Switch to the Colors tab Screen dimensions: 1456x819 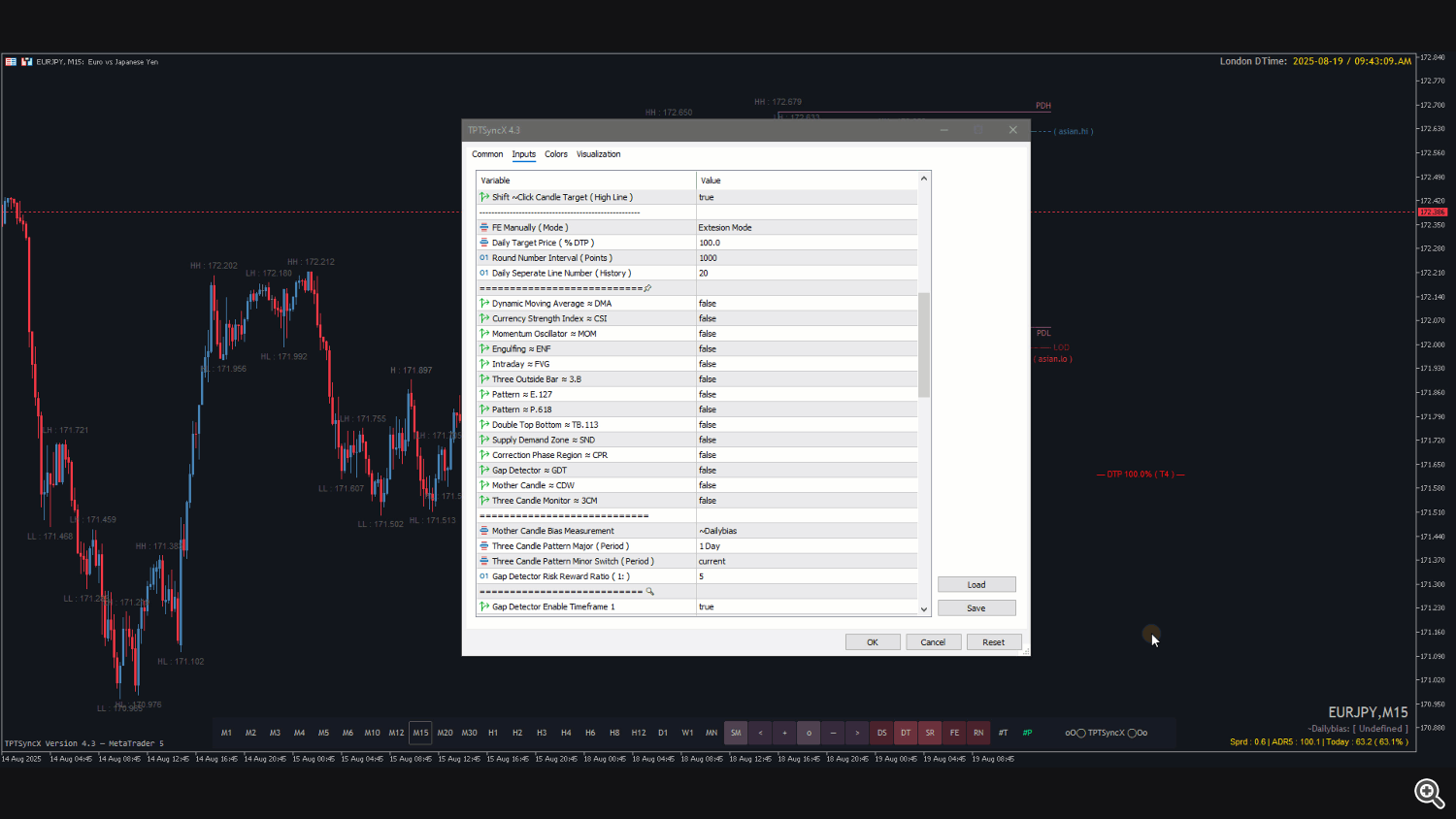(556, 154)
